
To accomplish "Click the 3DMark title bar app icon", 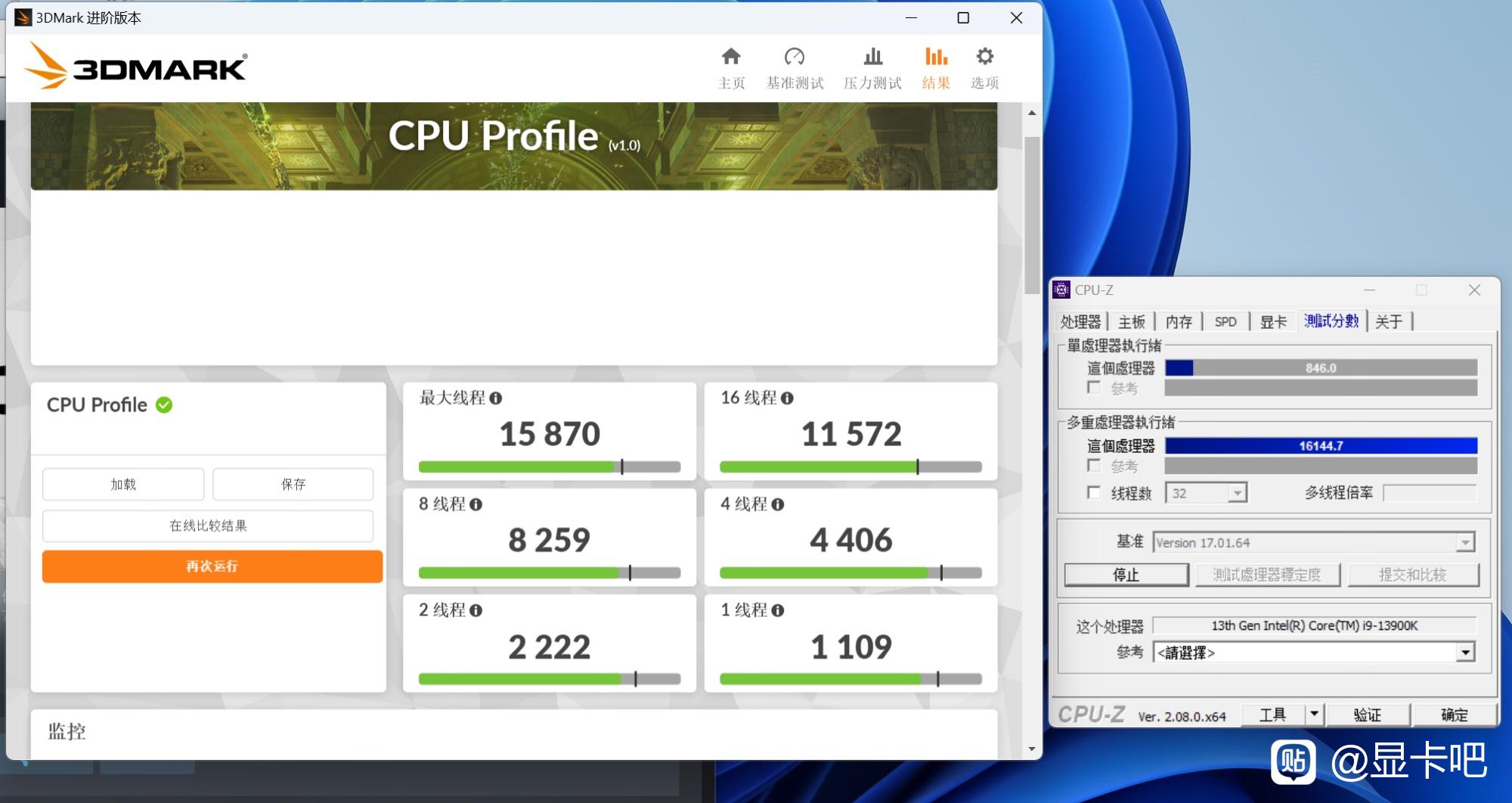I will 23,17.
